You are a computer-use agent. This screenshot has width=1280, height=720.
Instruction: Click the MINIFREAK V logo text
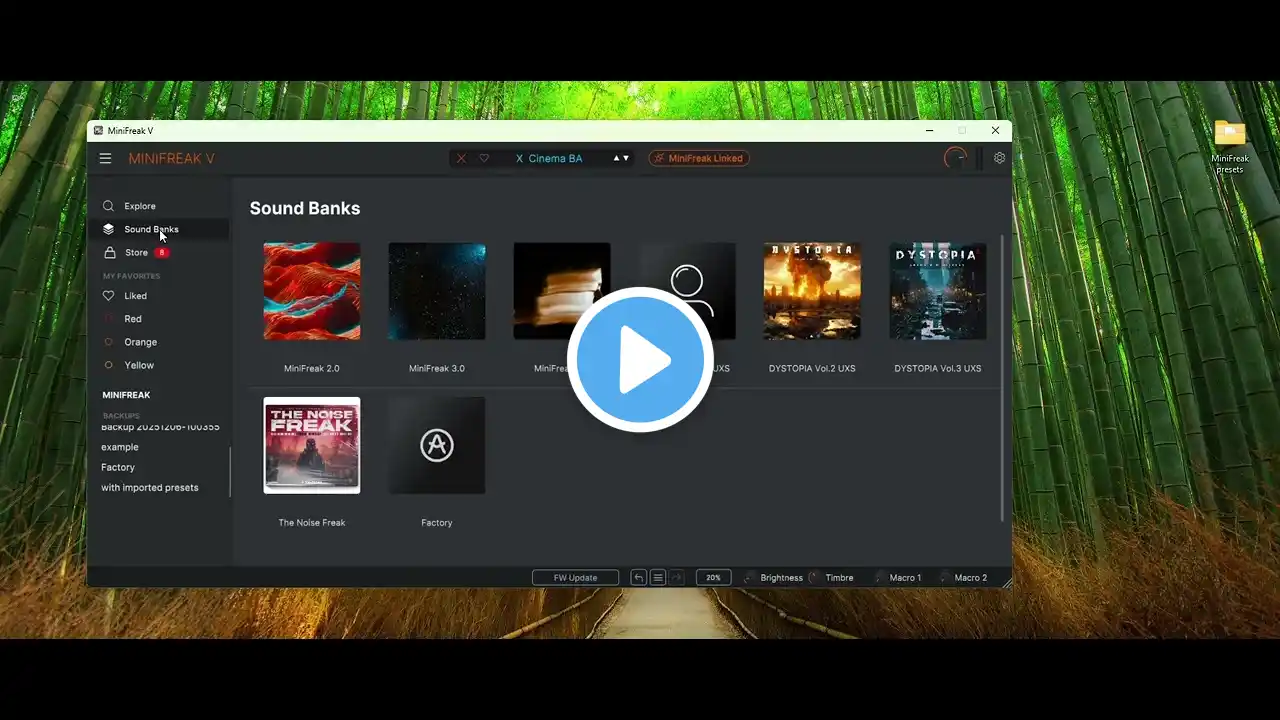pos(171,159)
